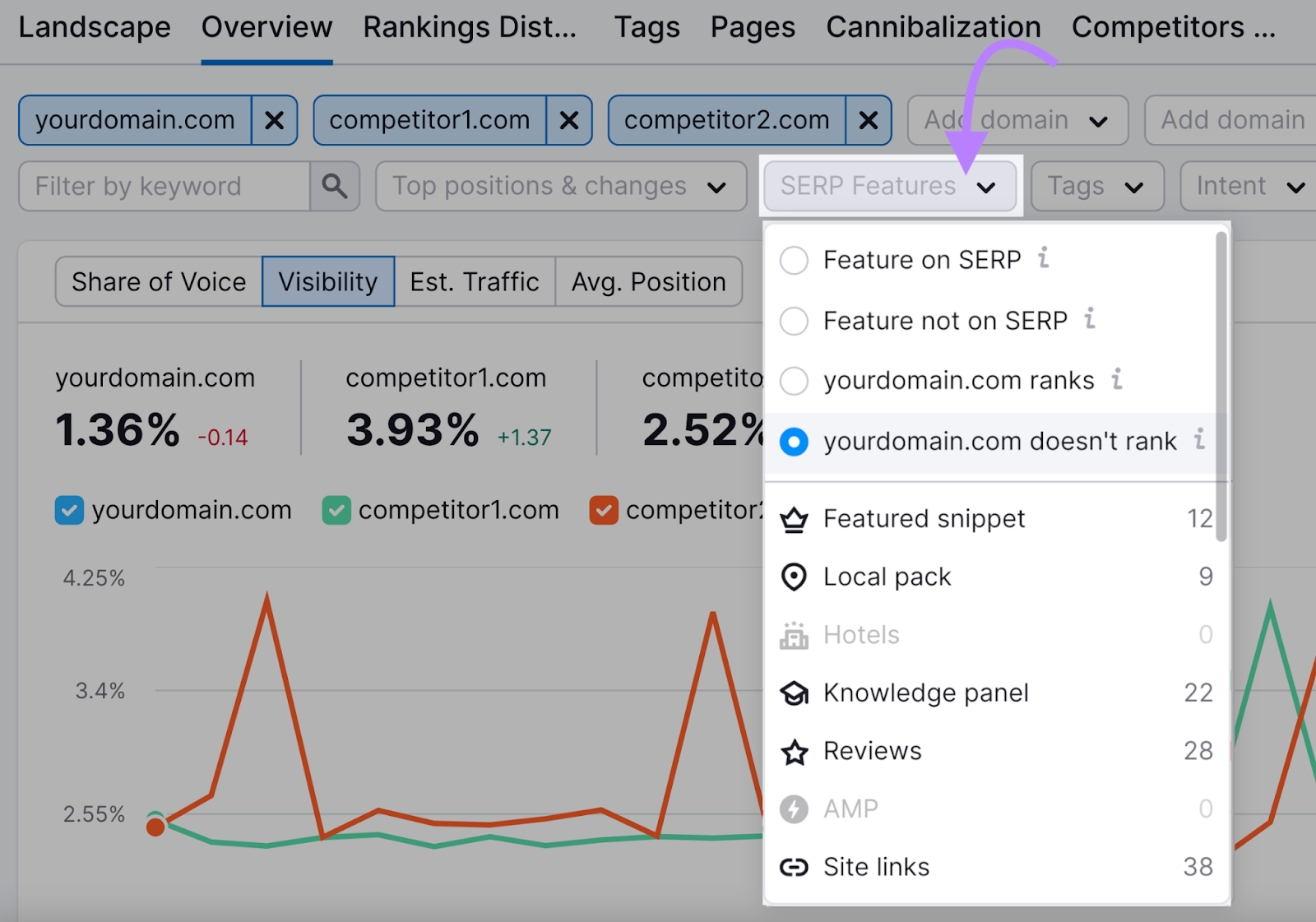Select the Feature not on SERP radio button

pyautogui.click(x=794, y=321)
